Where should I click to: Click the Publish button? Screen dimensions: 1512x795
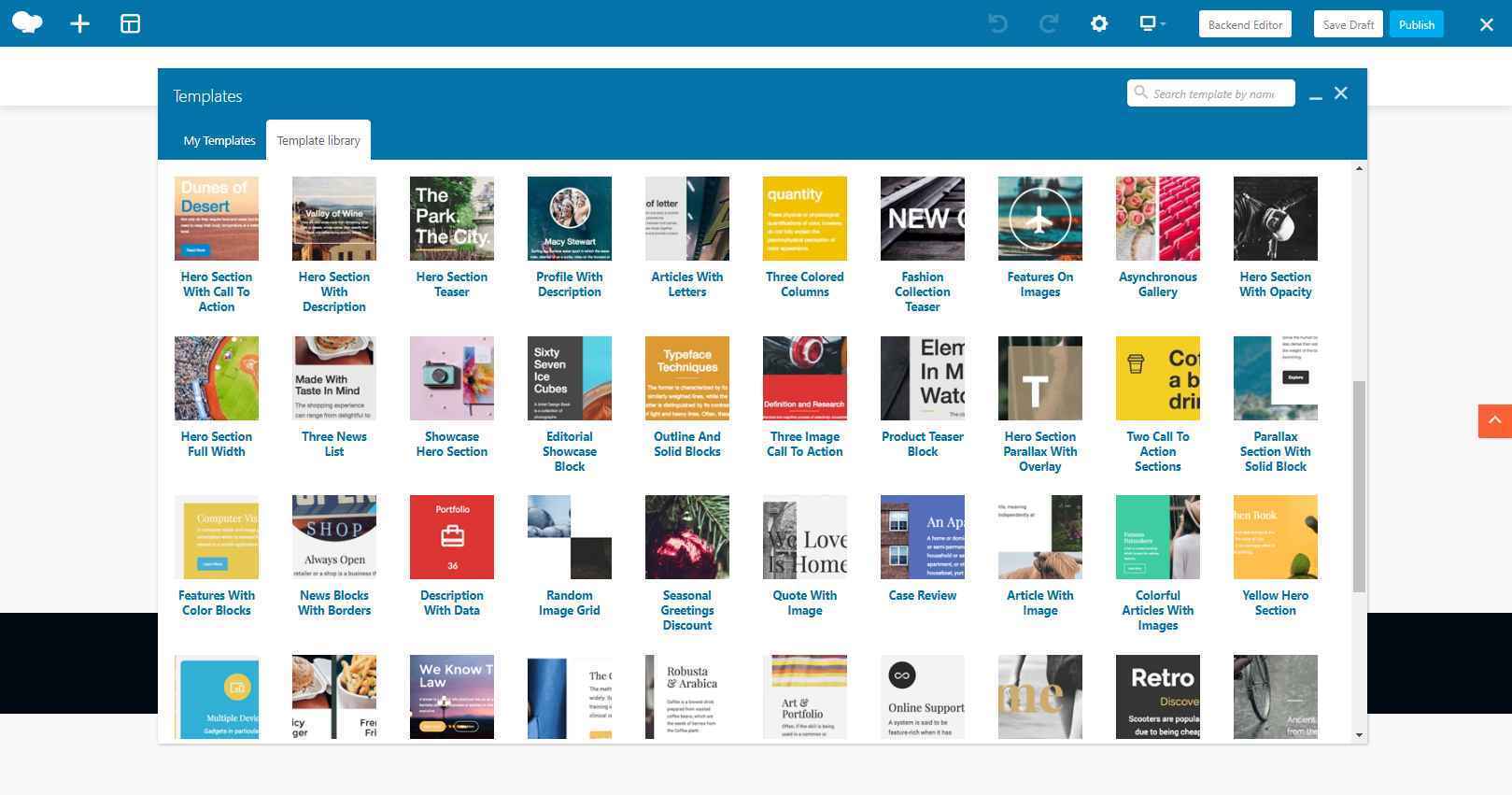click(x=1417, y=24)
